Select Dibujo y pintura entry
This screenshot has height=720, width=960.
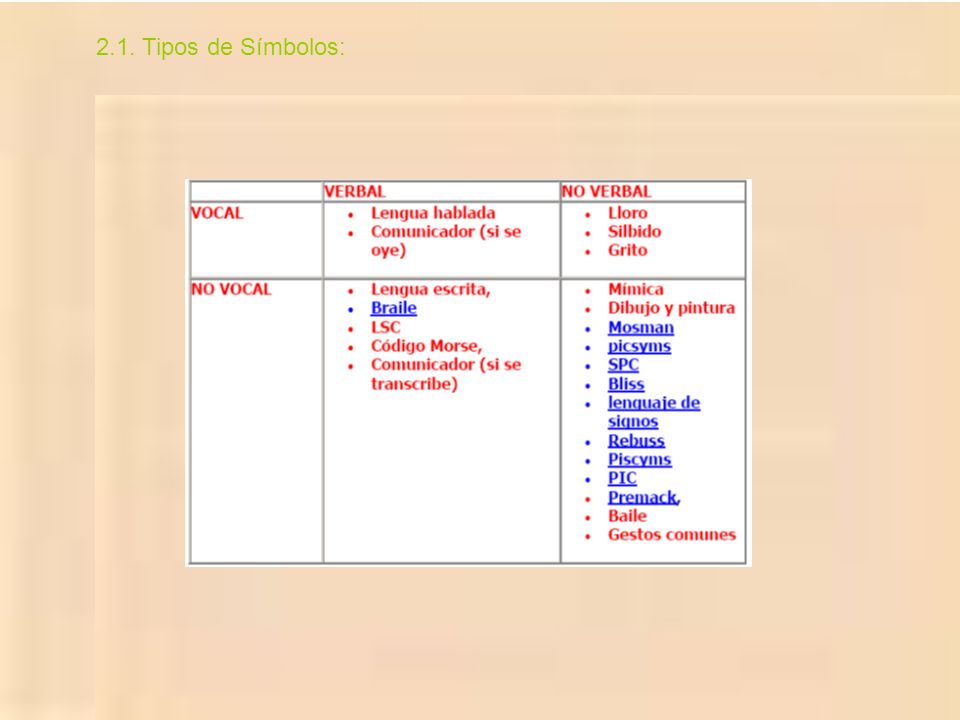[671, 308]
